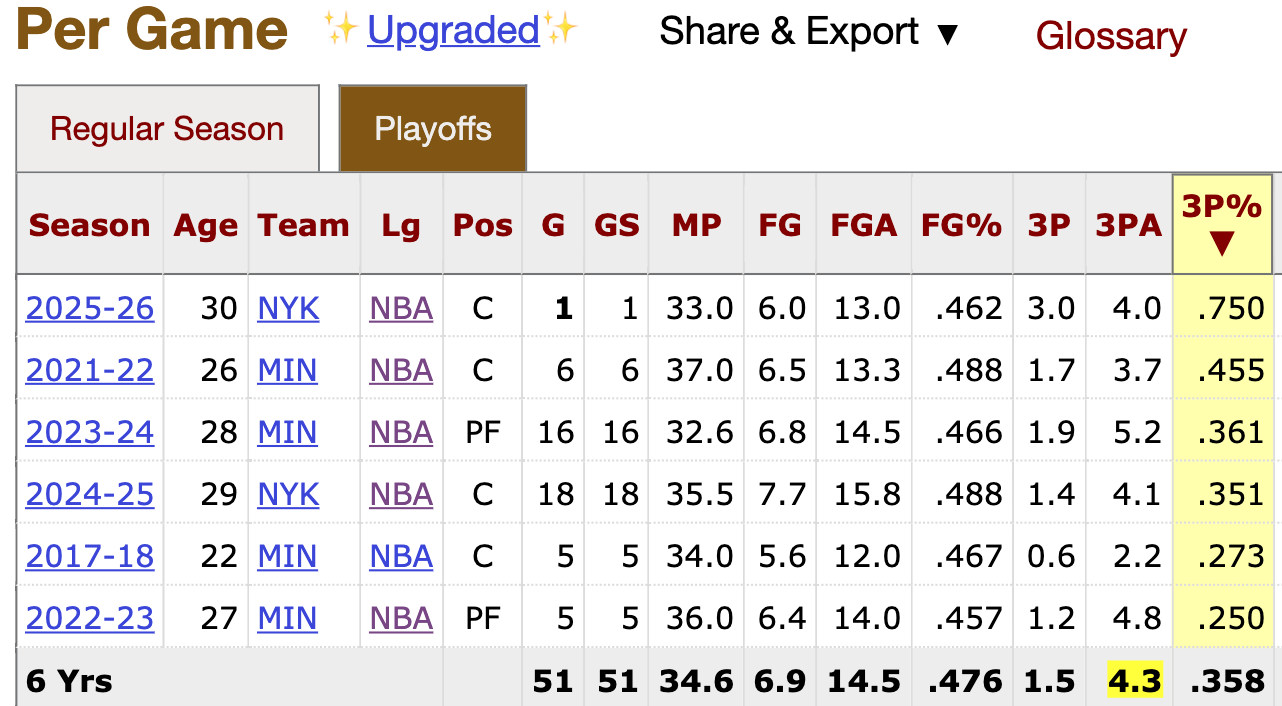1282x706 pixels.
Task: Sort table by Season column header
Action: click(89, 225)
